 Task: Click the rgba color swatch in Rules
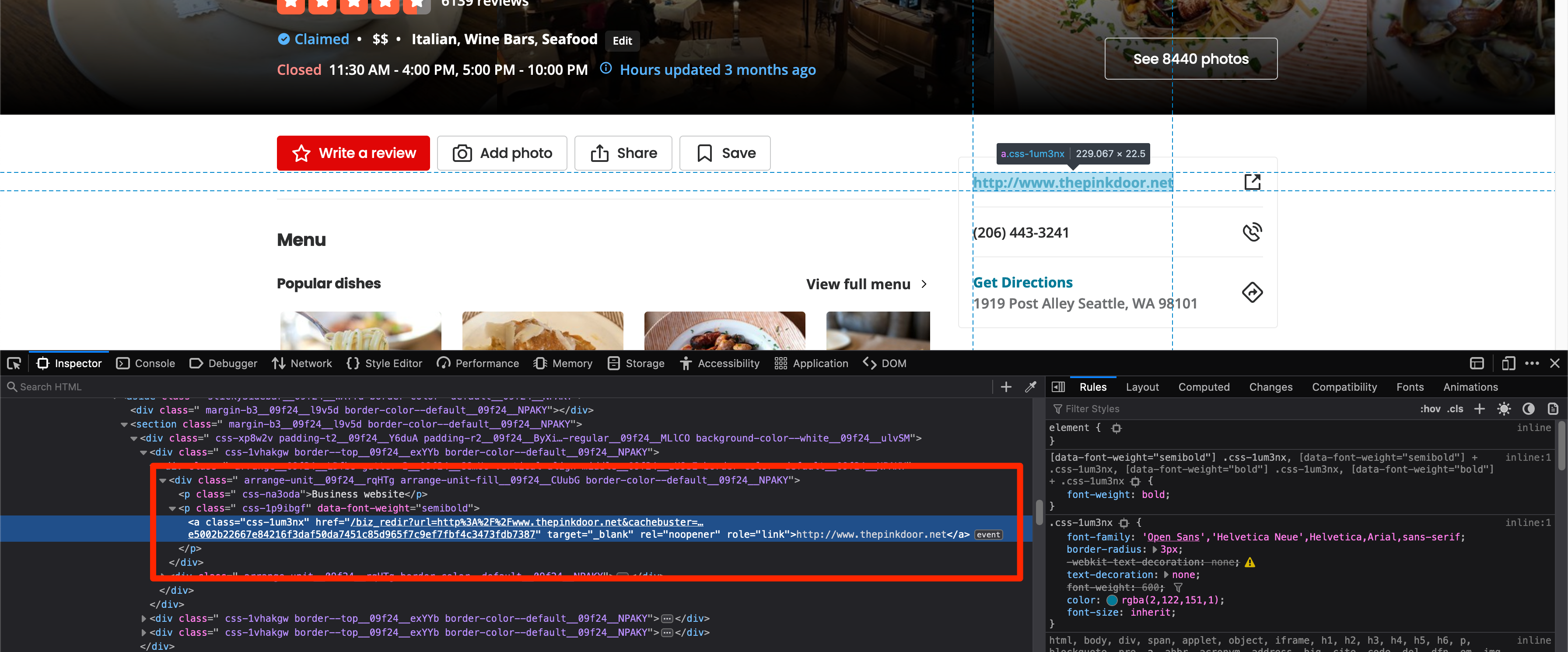click(x=1112, y=599)
